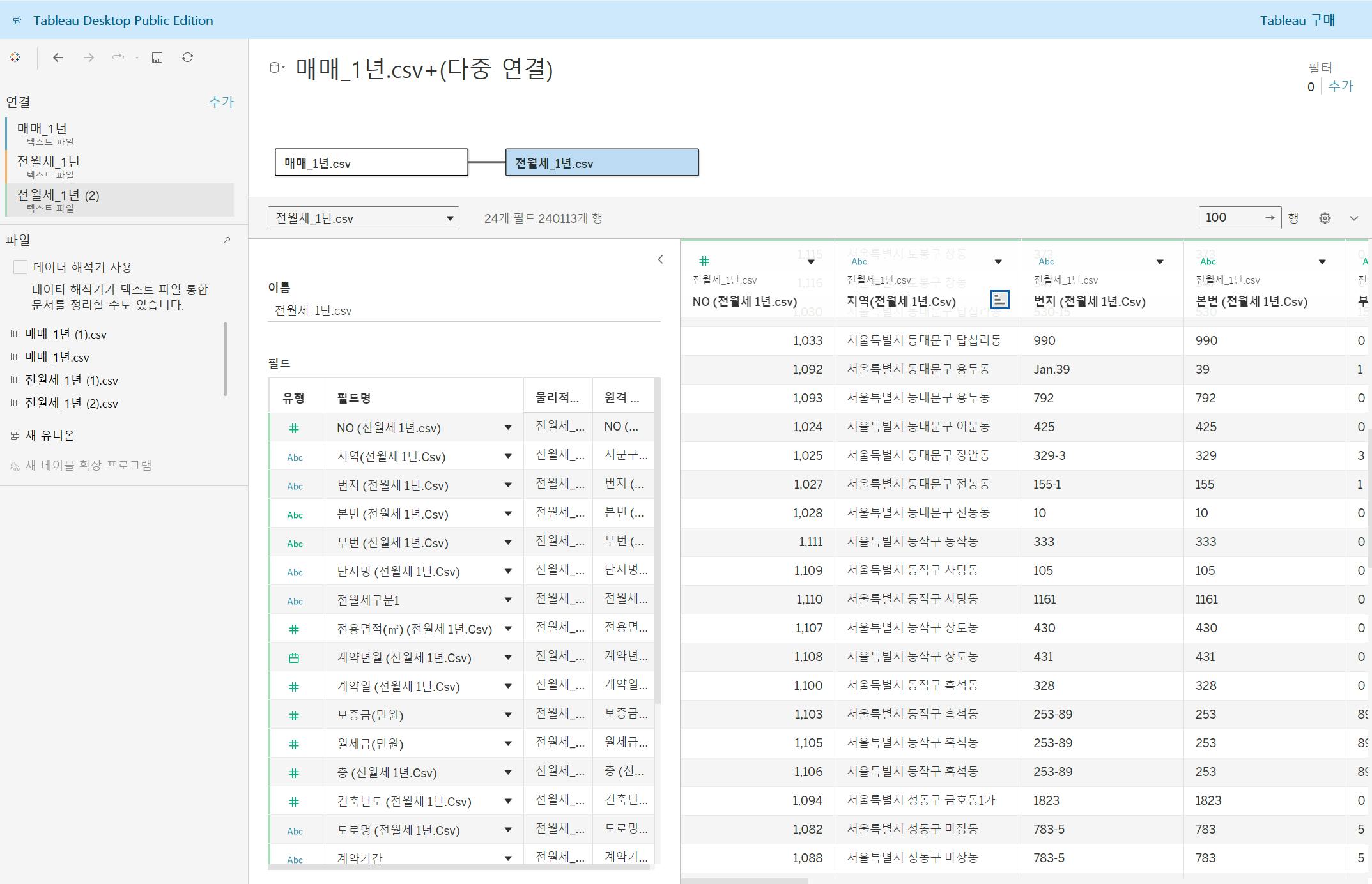Image resolution: width=1372 pixels, height=884 pixels.
Task: Click the 새 유니온 item
Action: click(49, 436)
